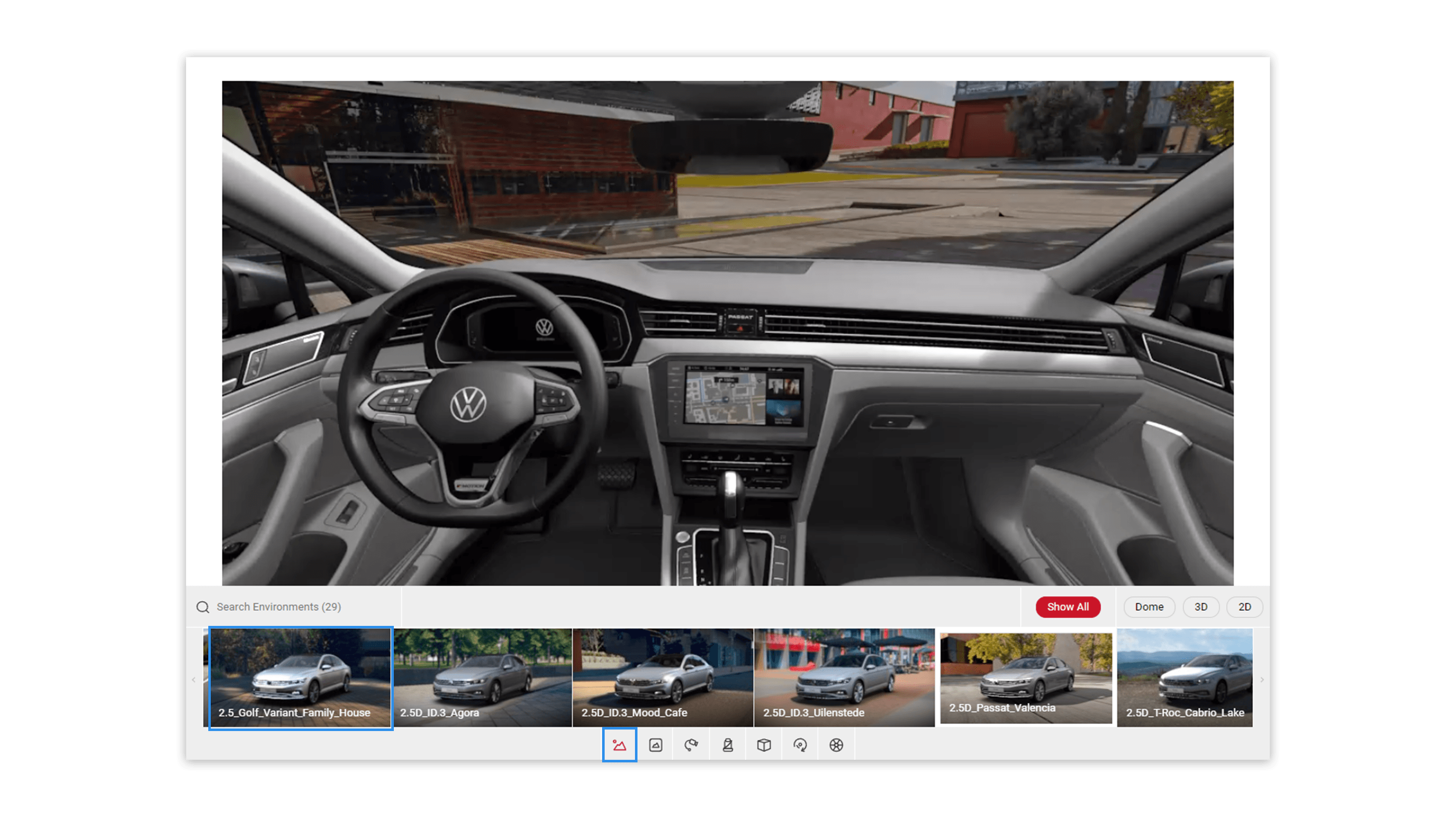Choose the 2.5D_ID.3_Agora environment
This screenshot has height=819, width=1456.
pos(483,677)
